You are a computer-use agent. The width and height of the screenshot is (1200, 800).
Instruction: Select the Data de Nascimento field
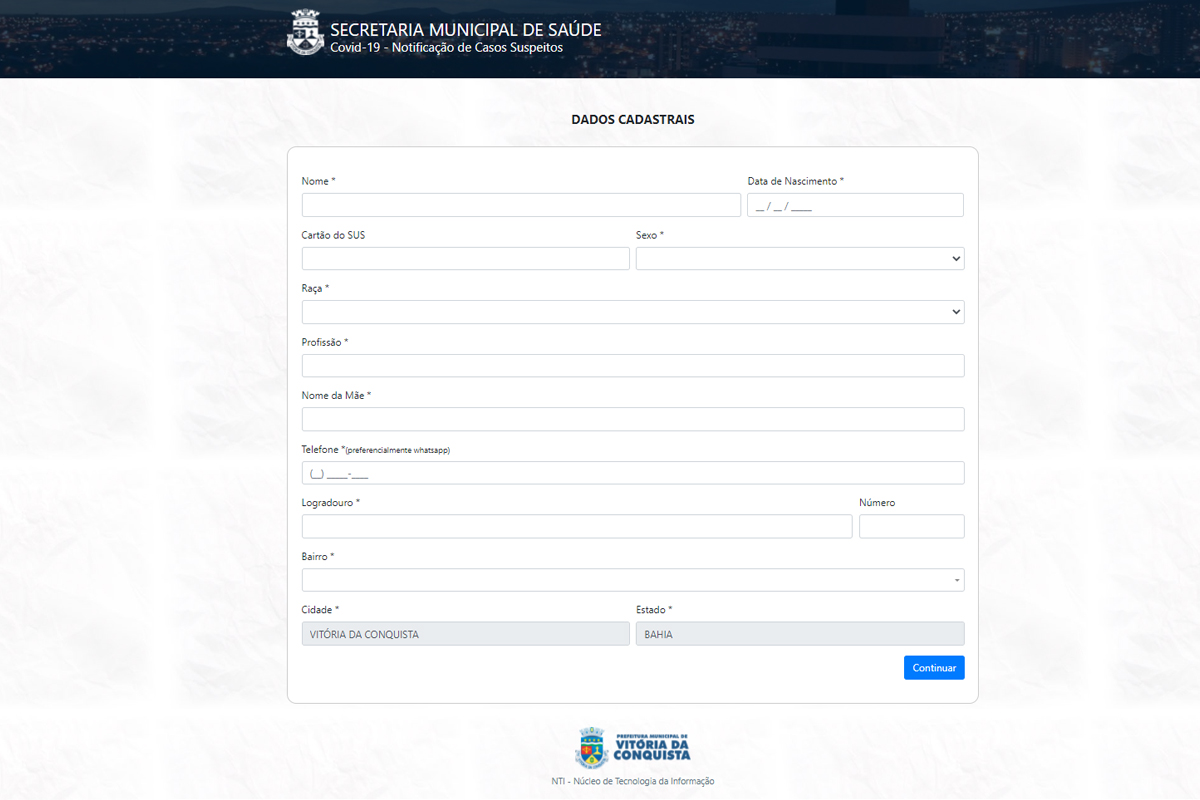pyautogui.click(x=854, y=205)
